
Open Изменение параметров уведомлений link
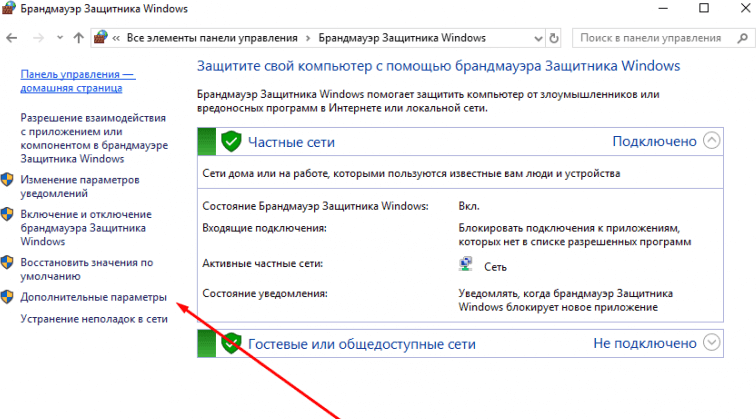(x=80, y=187)
